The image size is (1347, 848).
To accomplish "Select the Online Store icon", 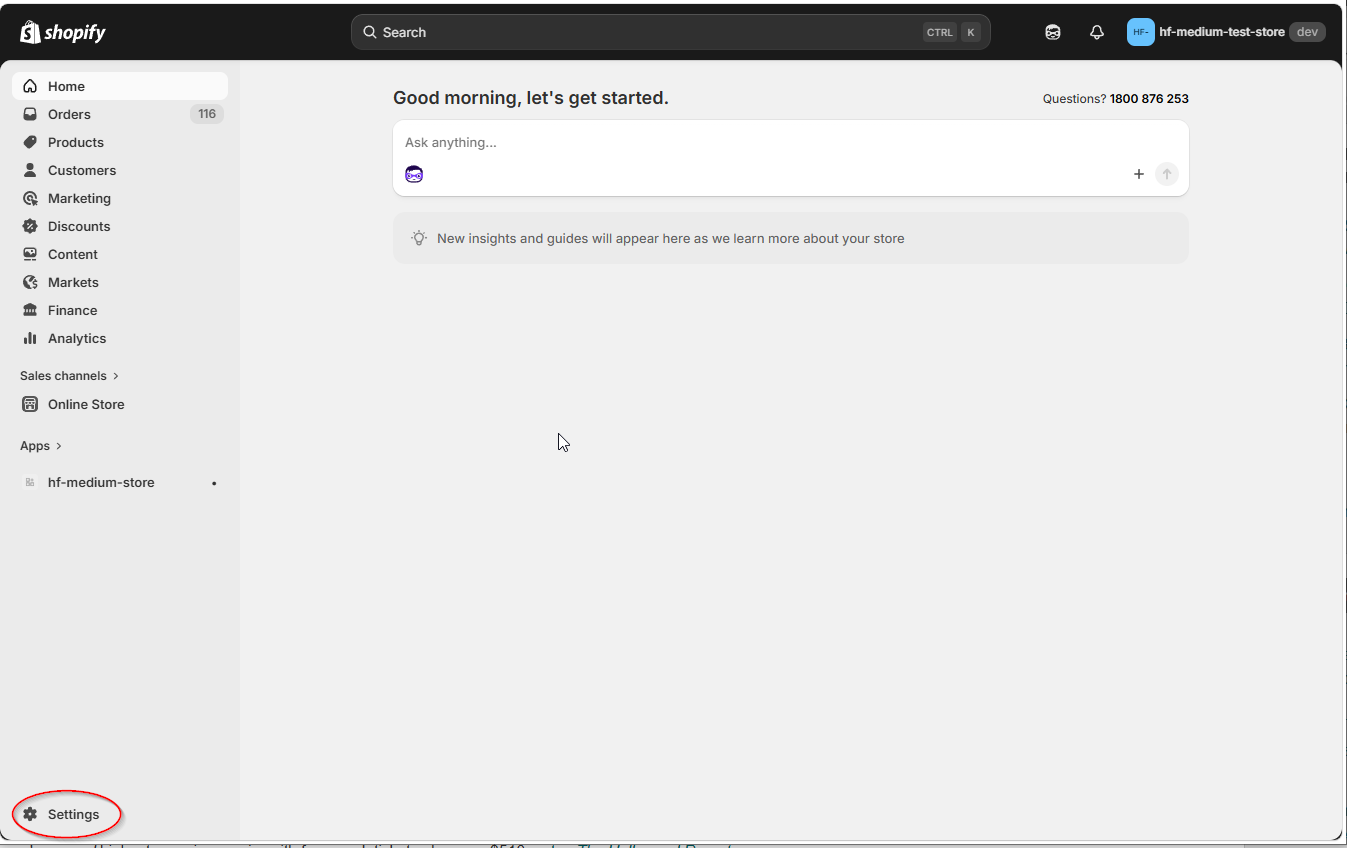I will (30, 403).
